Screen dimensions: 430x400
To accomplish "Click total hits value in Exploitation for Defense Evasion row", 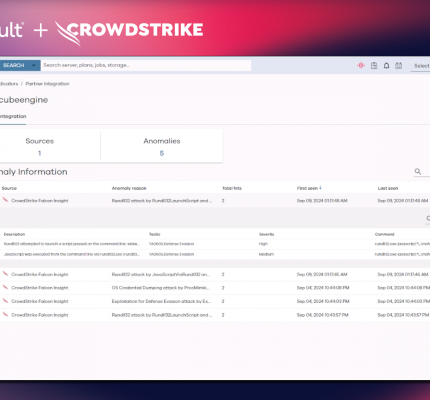I will coord(223,301).
